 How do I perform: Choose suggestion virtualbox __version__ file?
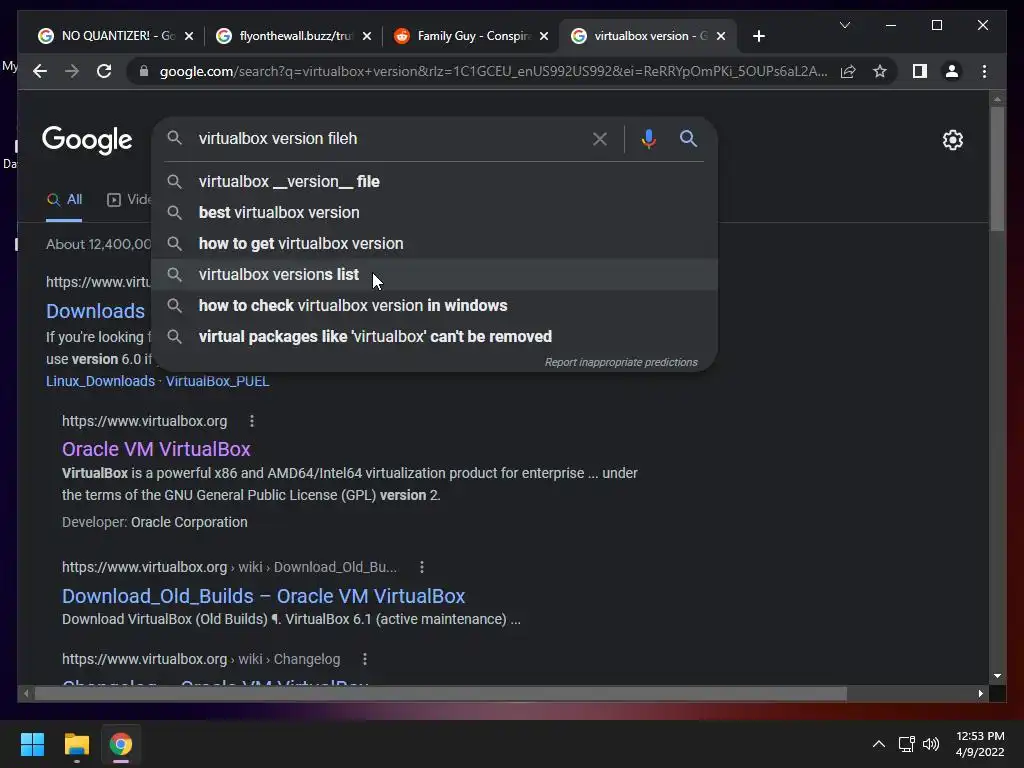[434, 182]
